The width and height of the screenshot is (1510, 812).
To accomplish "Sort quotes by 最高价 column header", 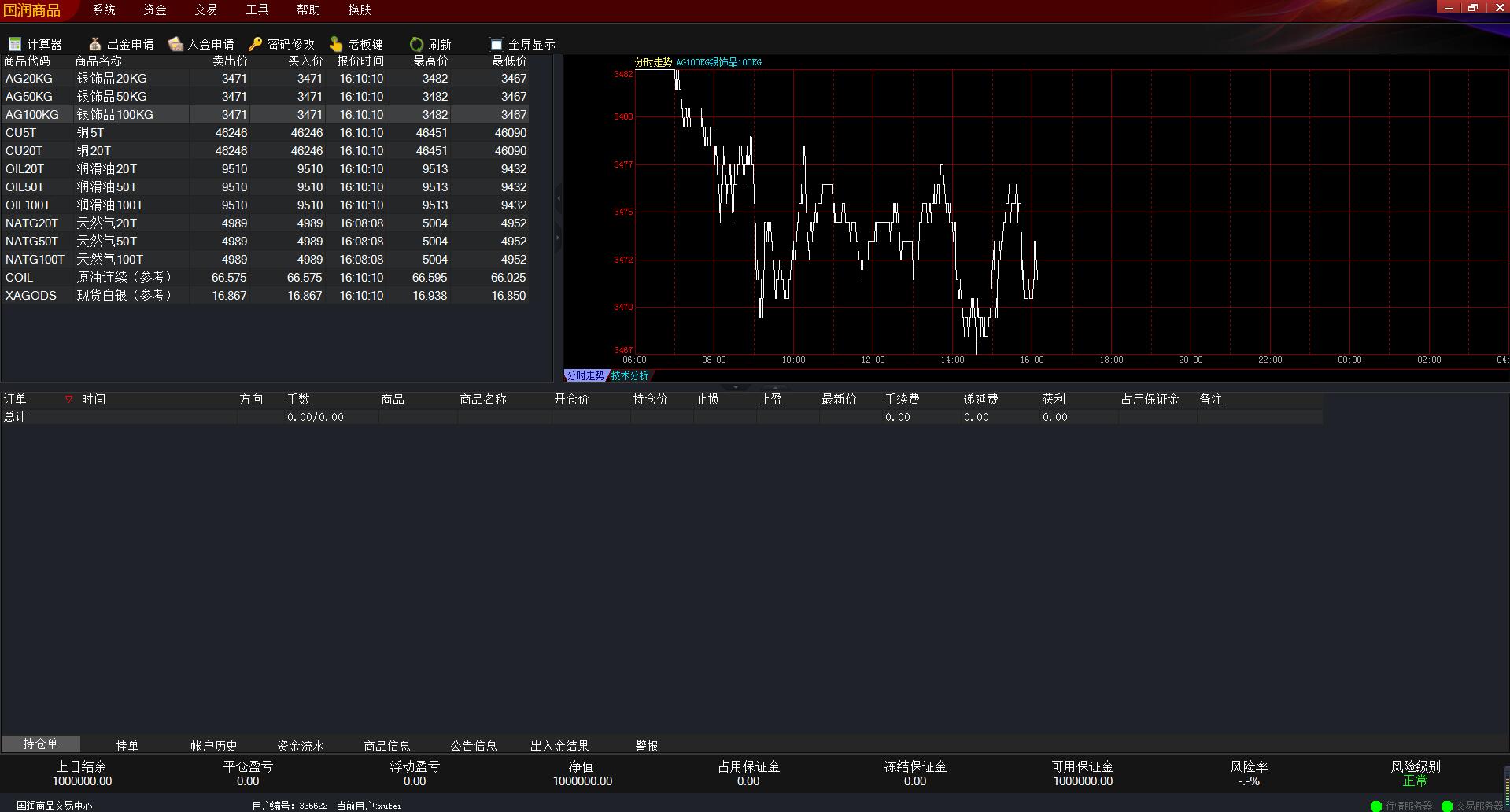I will [x=430, y=61].
